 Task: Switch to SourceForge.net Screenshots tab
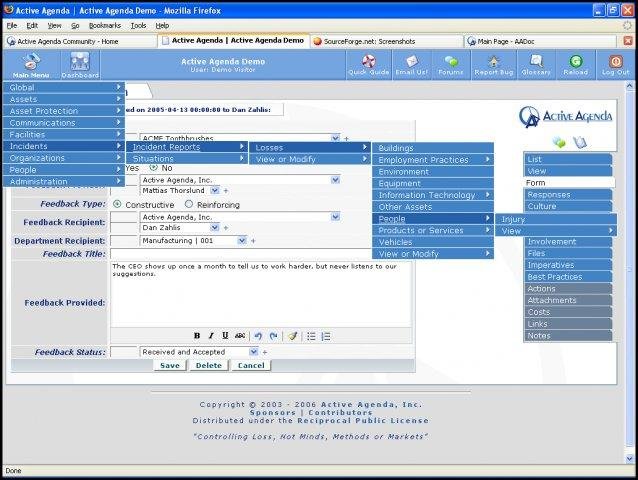[387, 41]
